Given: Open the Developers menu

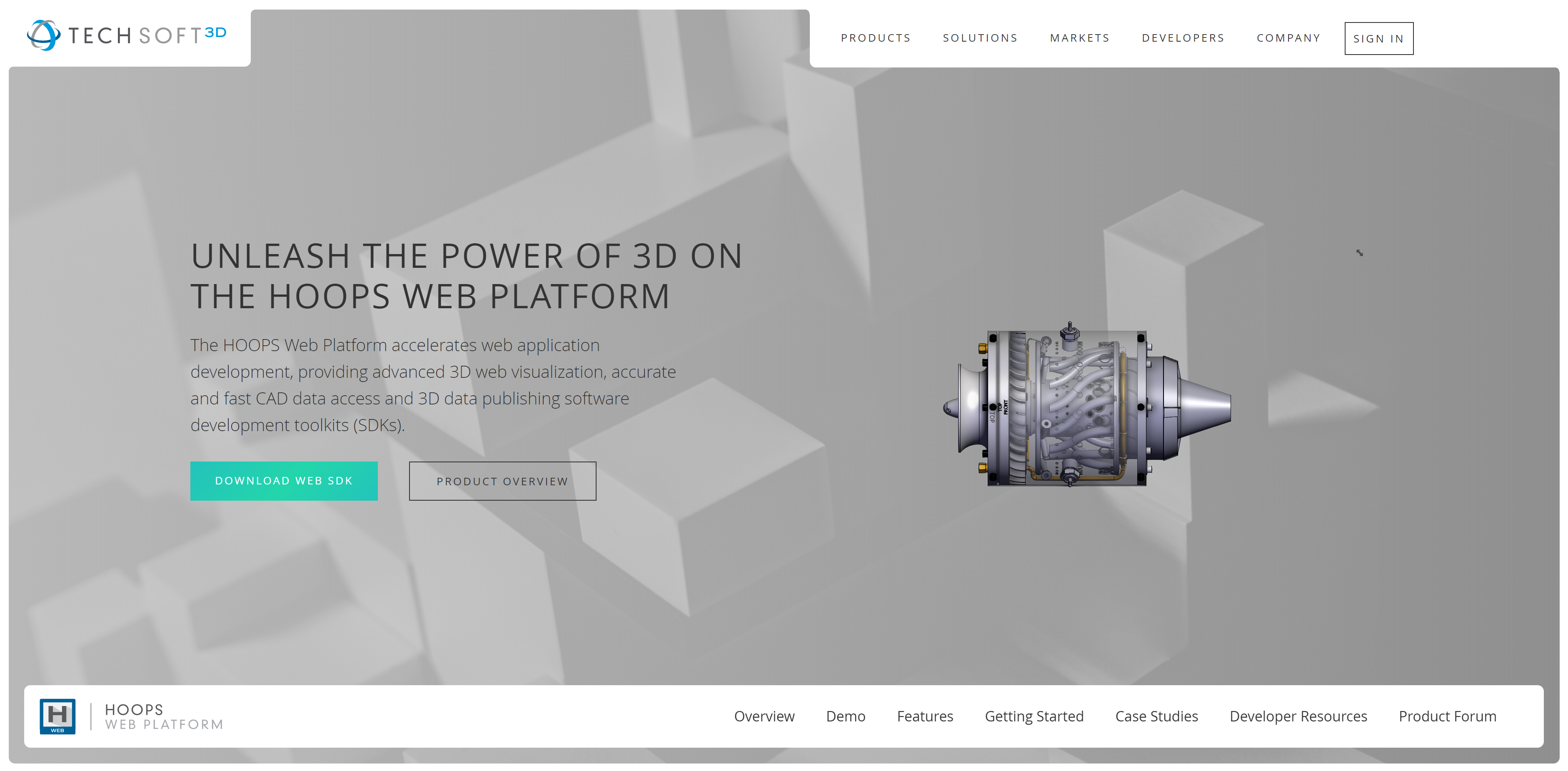Looking at the screenshot, I should (x=1183, y=38).
